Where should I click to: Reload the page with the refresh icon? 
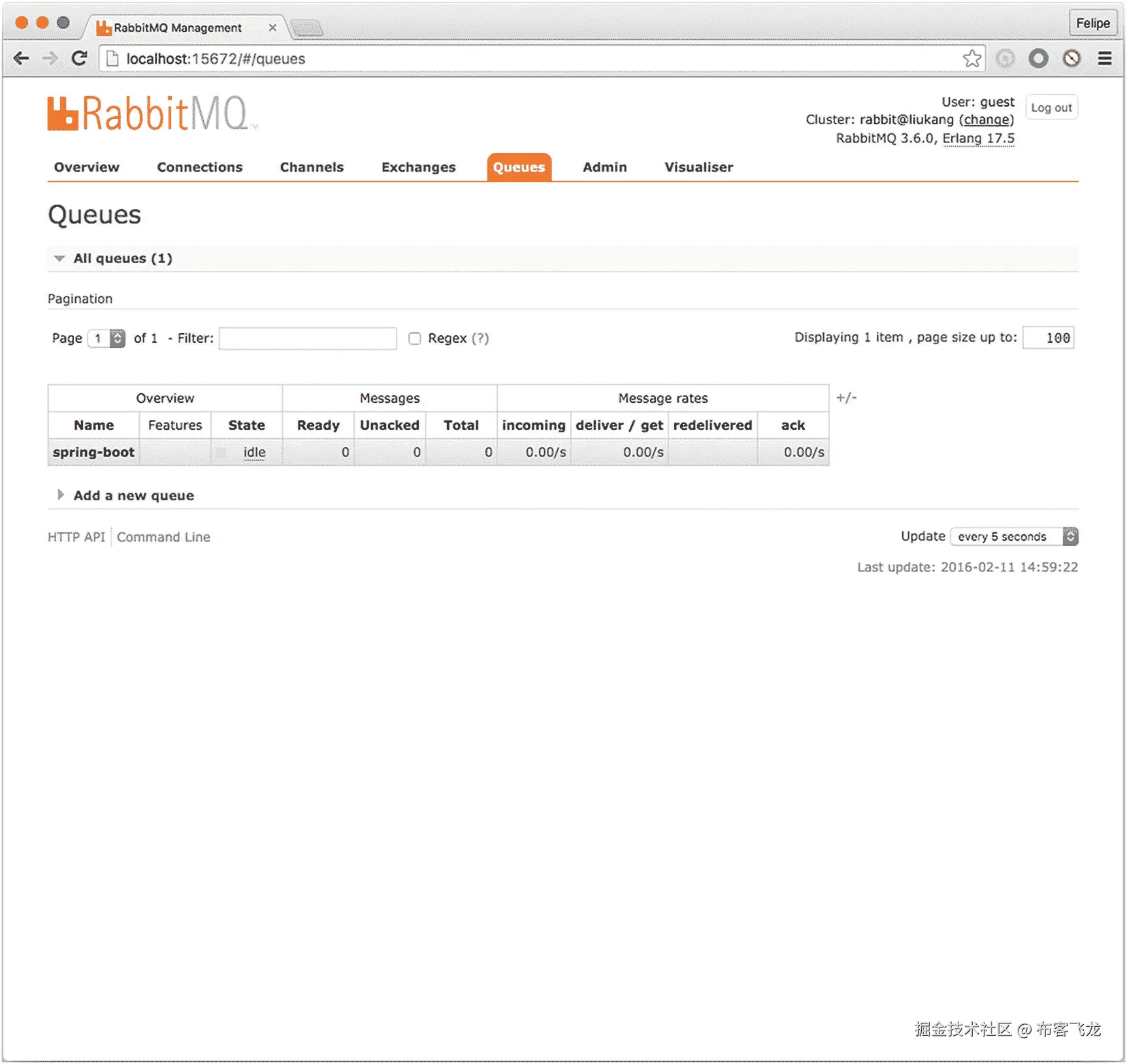point(80,59)
